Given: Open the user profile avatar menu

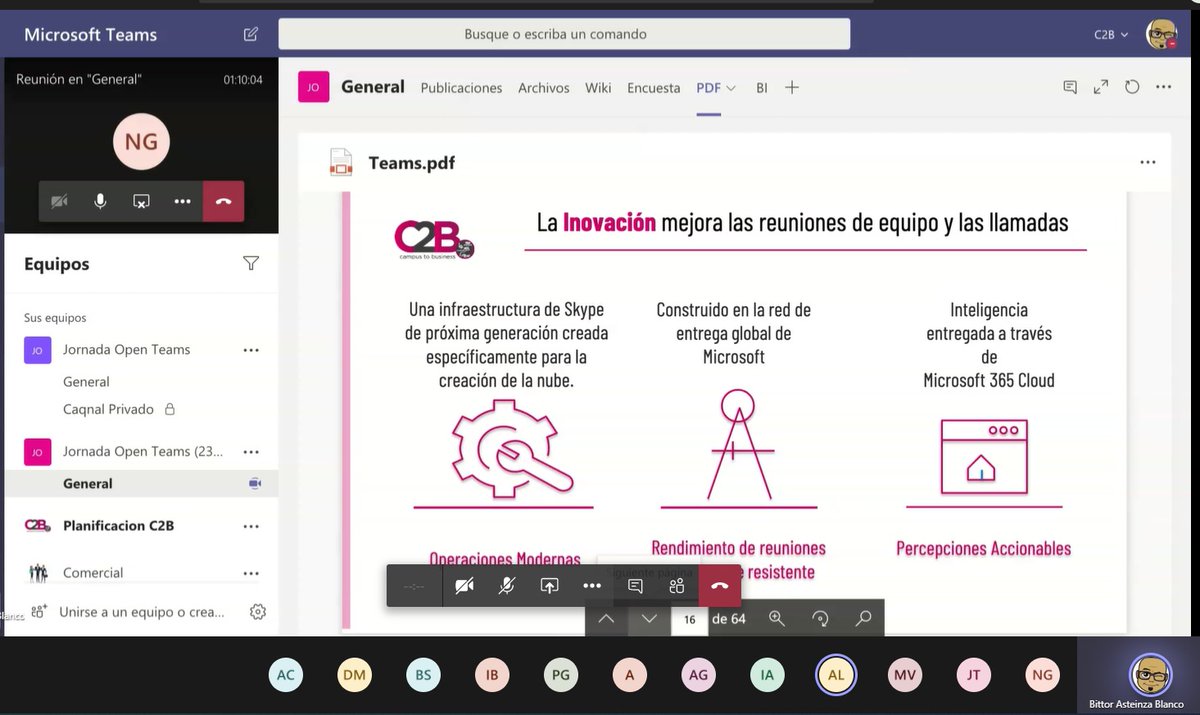Looking at the screenshot, I should coord(1161,34).
